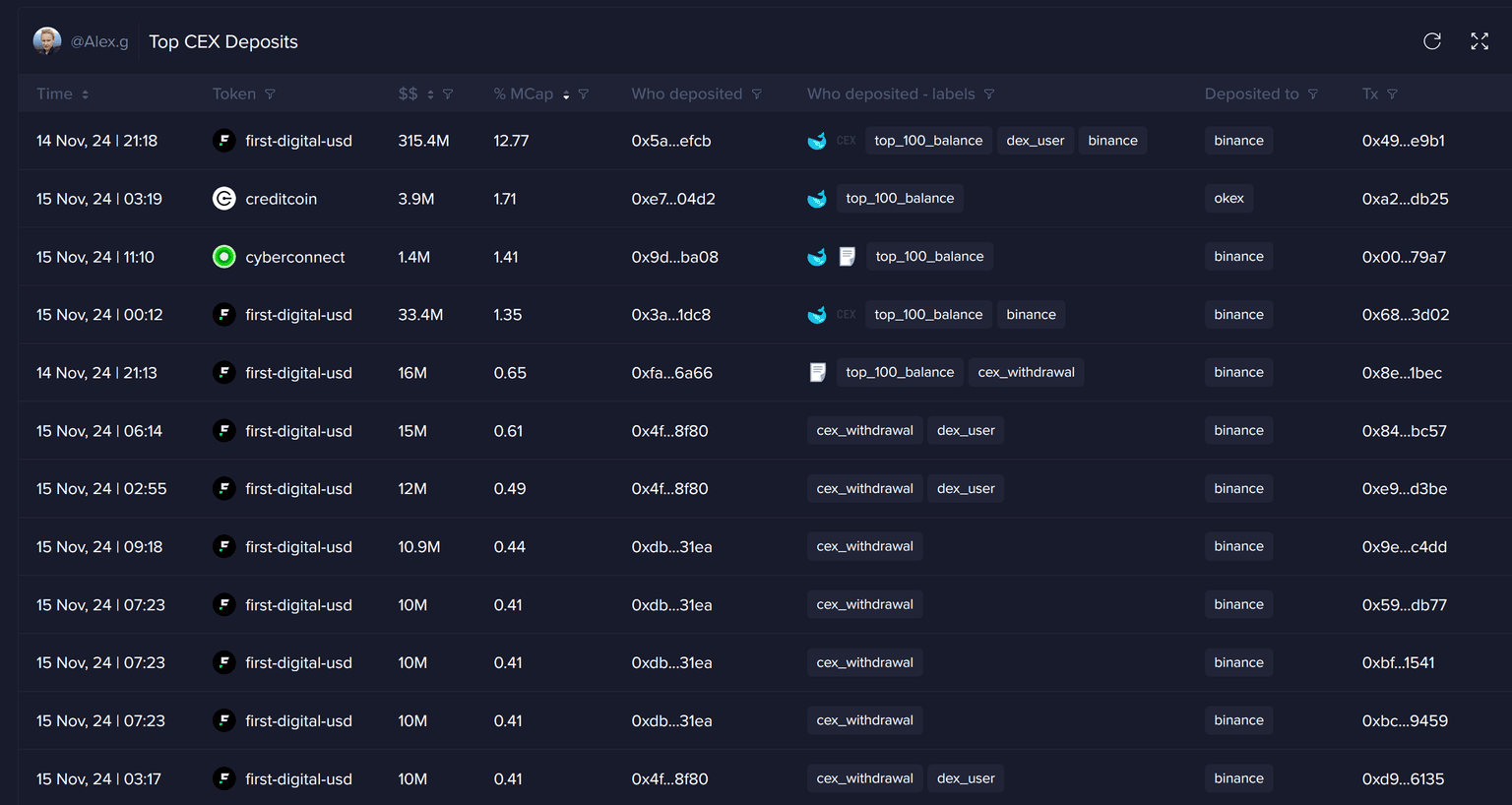Open depositor address 0xe7...04d2

pos(672,199)
